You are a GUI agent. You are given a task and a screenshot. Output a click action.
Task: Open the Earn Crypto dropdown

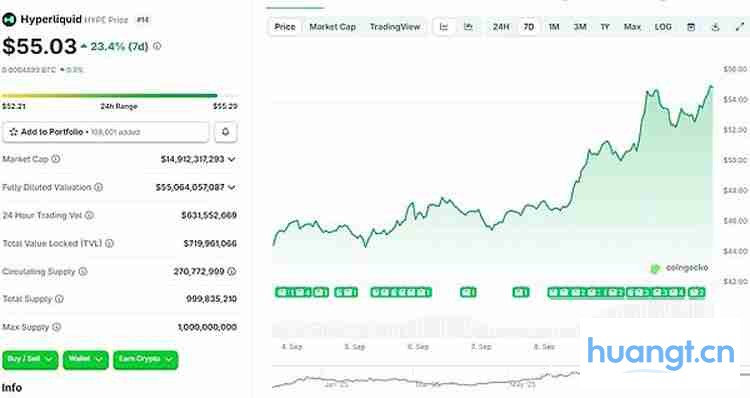pyautogui.click(x=145, y=360)
